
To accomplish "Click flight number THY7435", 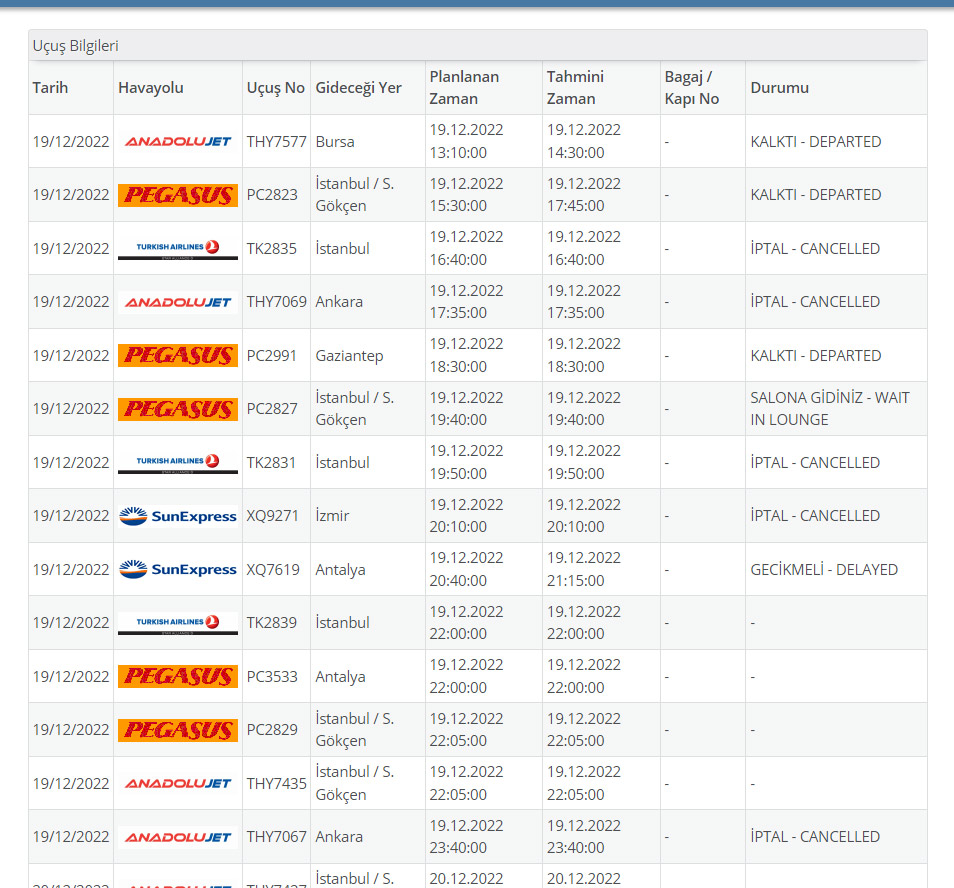I will (276, 784).
